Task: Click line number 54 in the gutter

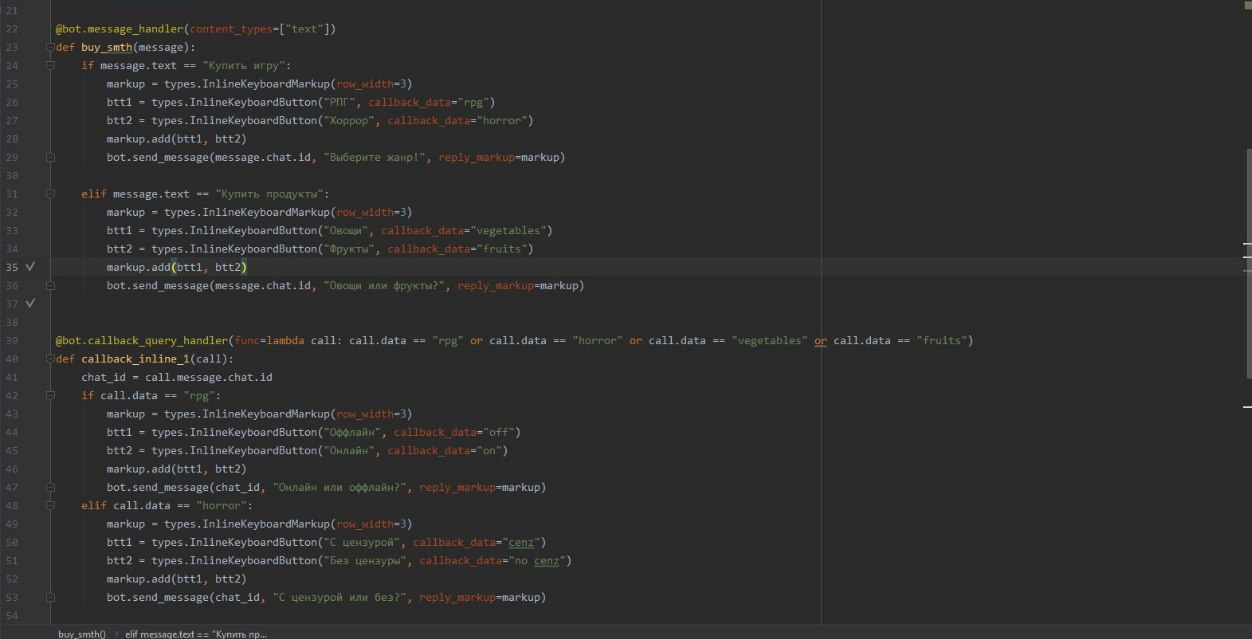Action: 12,615
